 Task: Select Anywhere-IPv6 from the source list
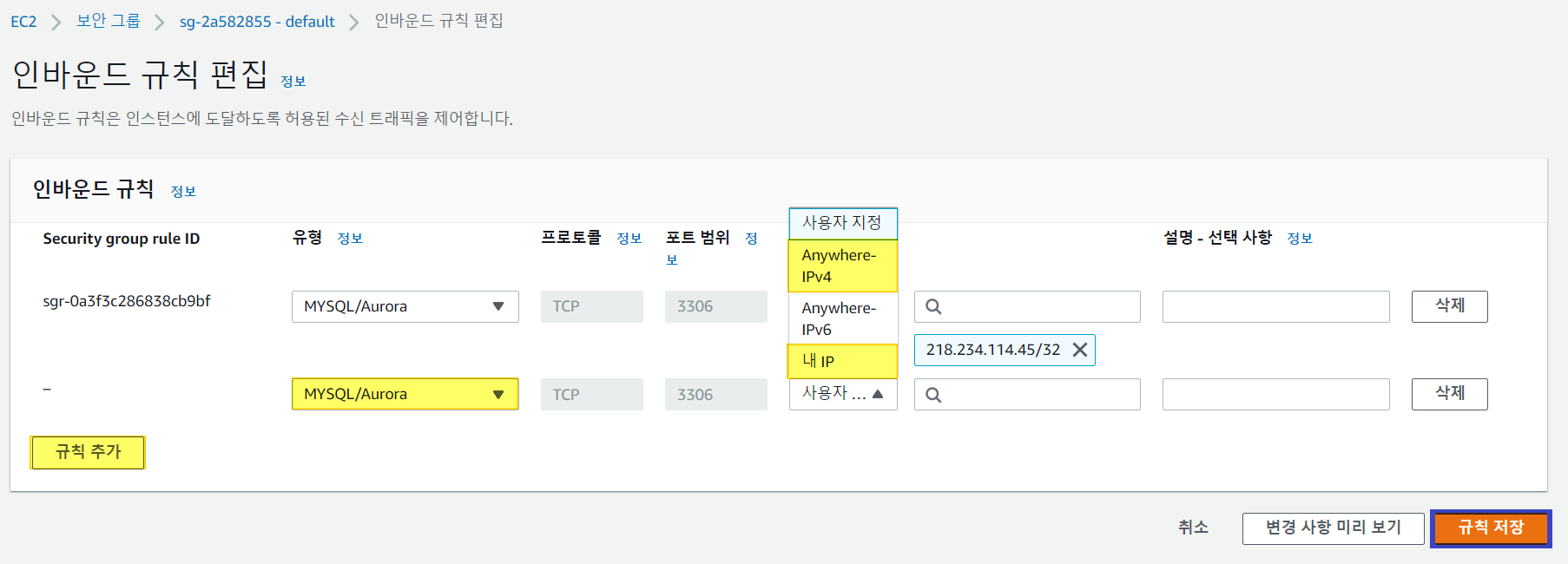[842, 318]
